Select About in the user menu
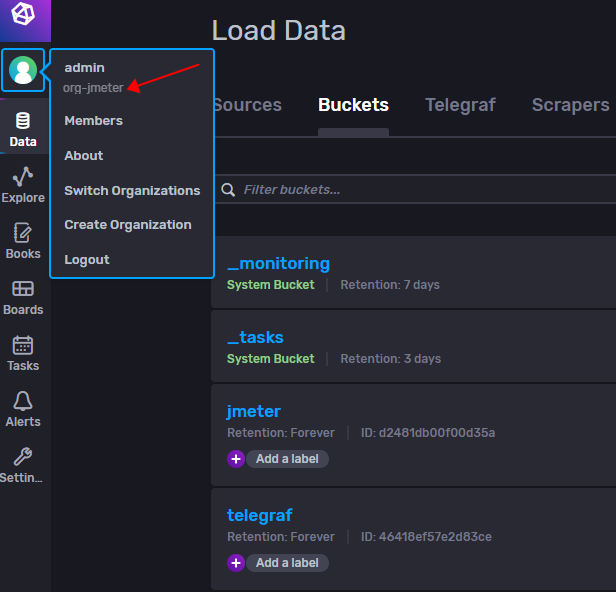616x592 pixels. click(84, 156)
